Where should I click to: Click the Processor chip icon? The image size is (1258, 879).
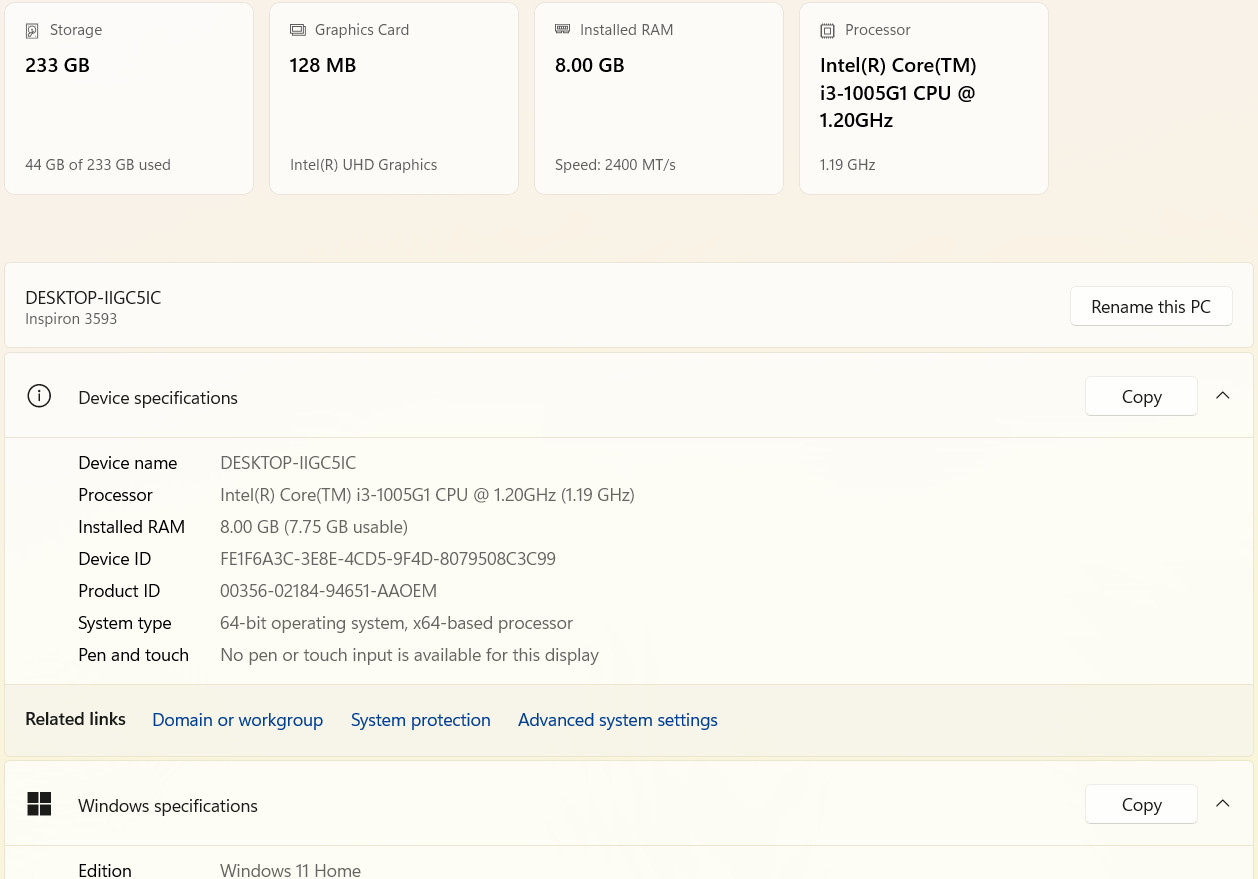tap(827, 31)
